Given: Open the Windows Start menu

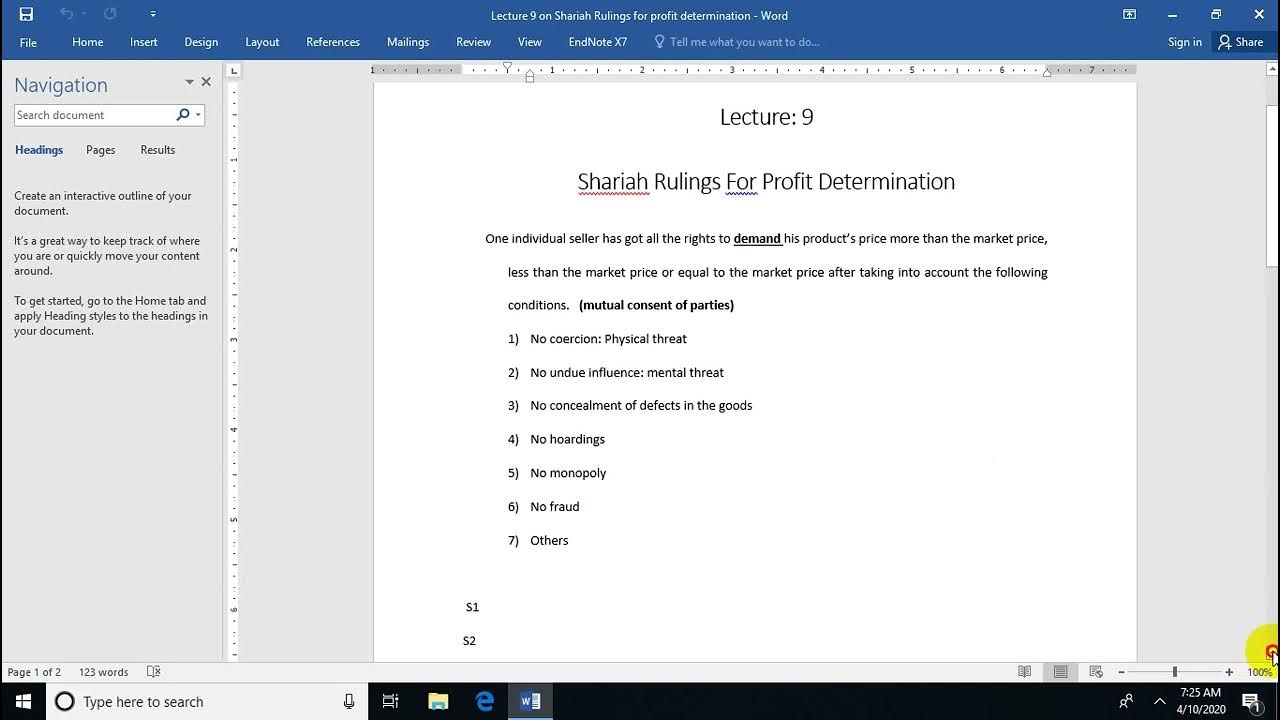Looking at the screenshot, I should coord(23,702).
